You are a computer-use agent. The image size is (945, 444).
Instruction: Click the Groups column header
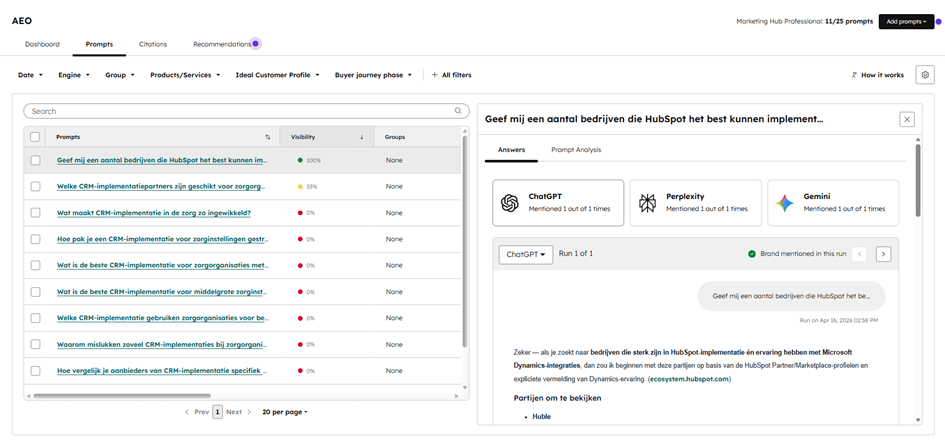395,137
